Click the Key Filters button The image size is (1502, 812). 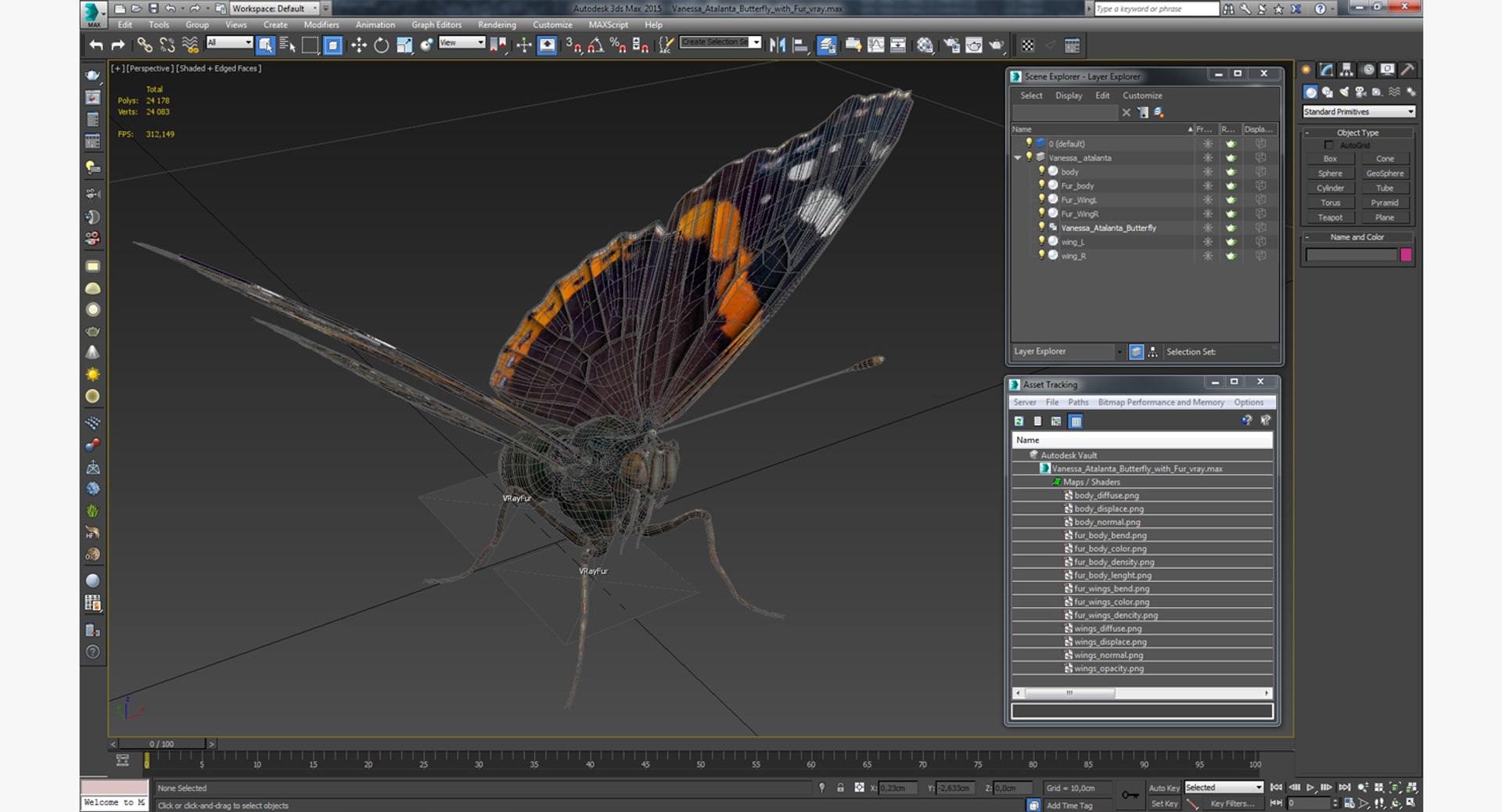pos(1232,803)
